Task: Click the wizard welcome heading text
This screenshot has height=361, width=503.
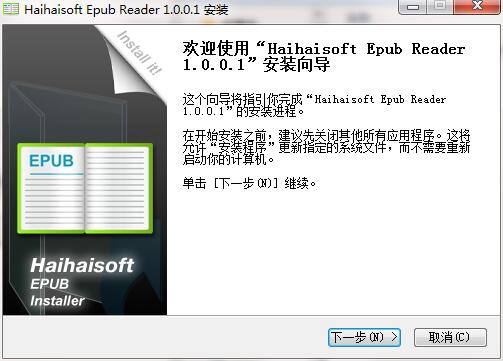Action: click(x=323, y=56)
